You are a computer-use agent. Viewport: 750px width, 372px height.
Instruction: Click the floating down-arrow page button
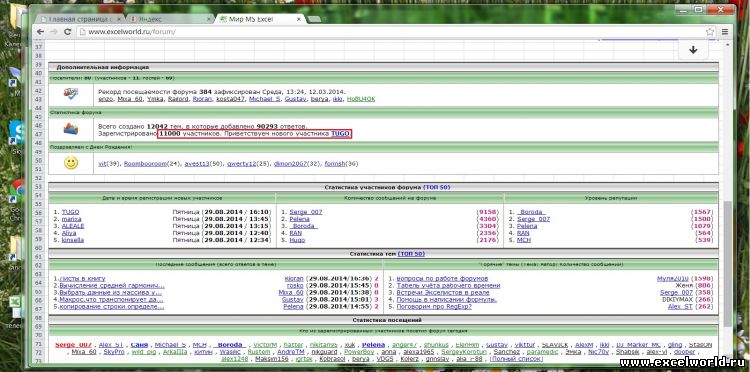(693, 50)
